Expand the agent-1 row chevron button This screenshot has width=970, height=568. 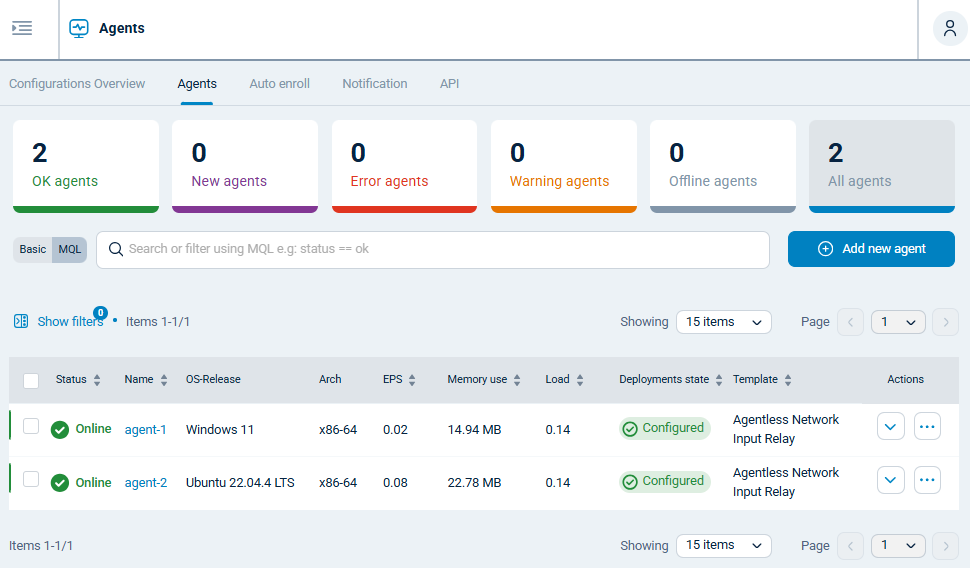(890, 427)
